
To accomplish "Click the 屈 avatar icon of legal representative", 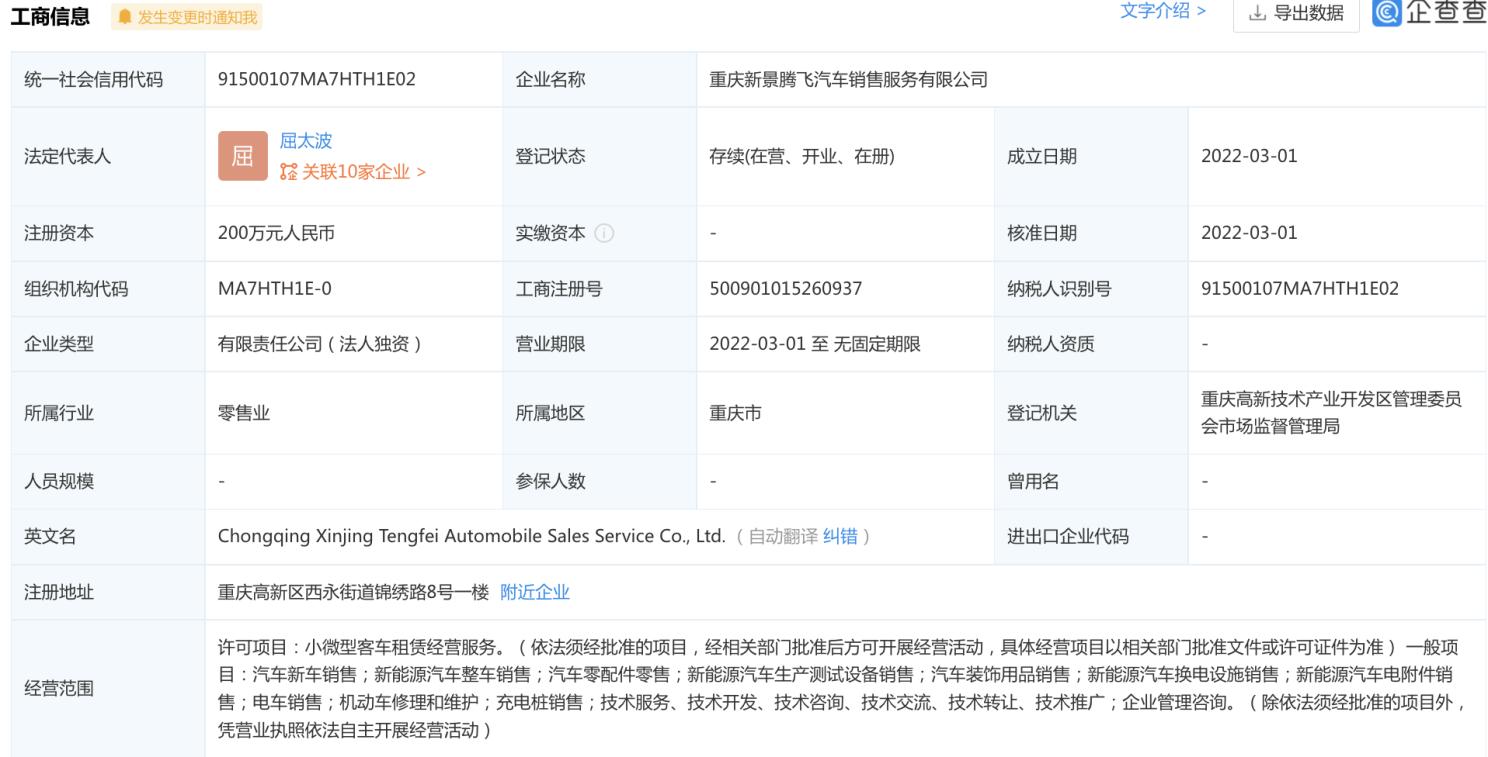I will [x=243, y=156].
